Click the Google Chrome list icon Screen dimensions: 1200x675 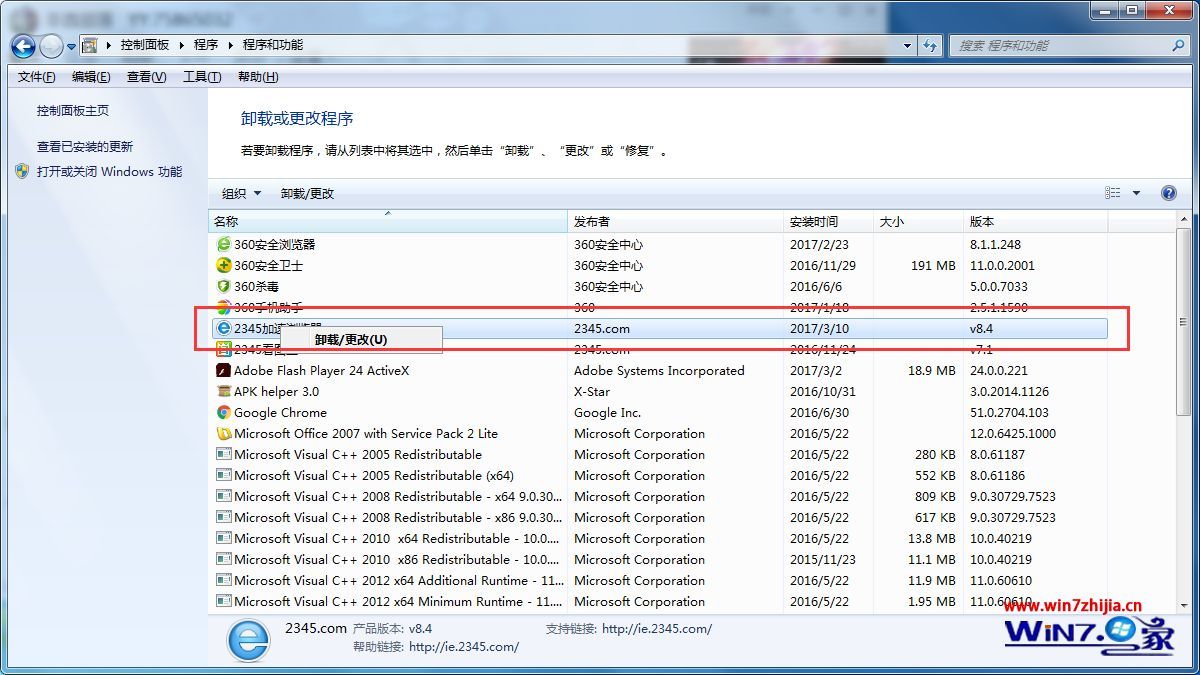pyautogui.click(x=224, y=412)
